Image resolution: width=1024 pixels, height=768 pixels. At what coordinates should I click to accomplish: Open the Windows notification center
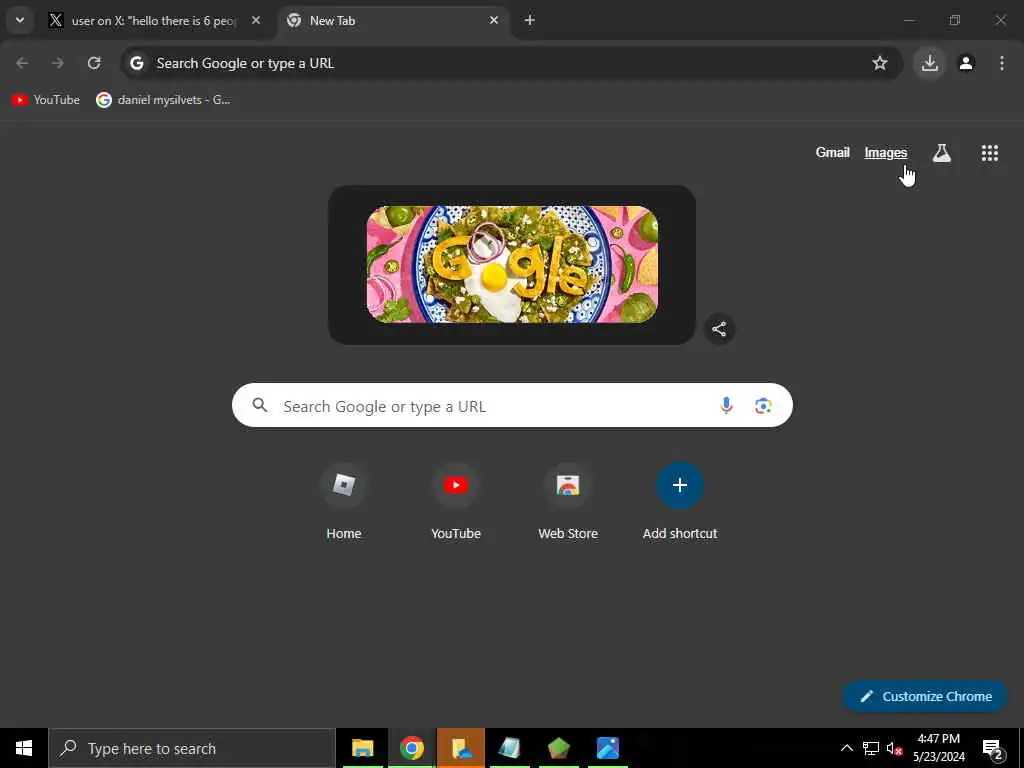(993, 749)
